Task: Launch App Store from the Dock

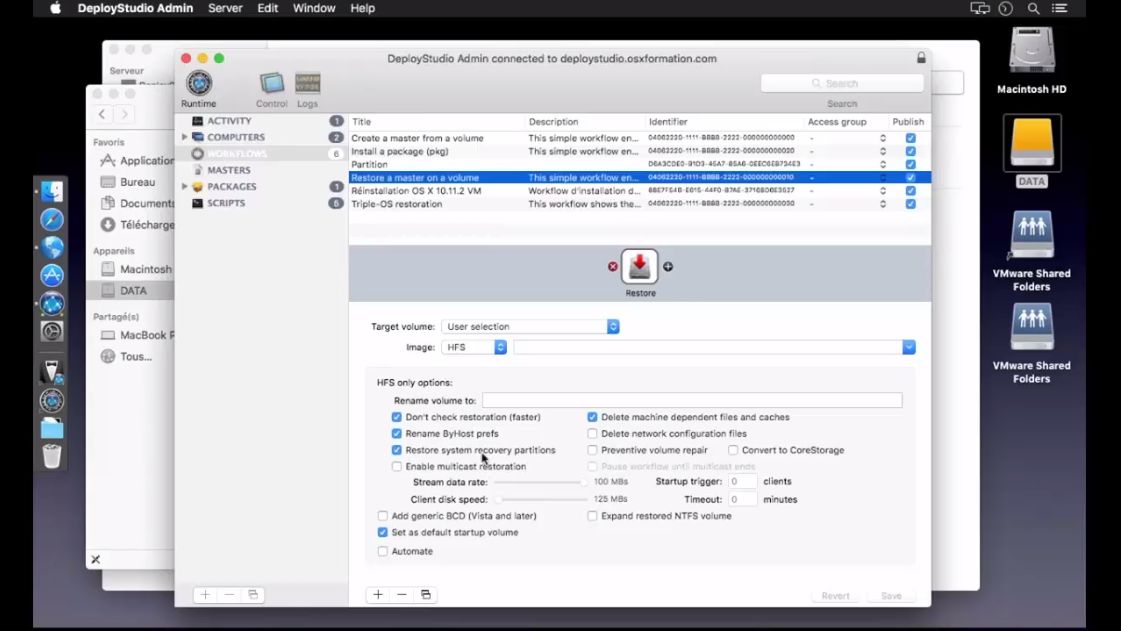Action: (51, 275)
